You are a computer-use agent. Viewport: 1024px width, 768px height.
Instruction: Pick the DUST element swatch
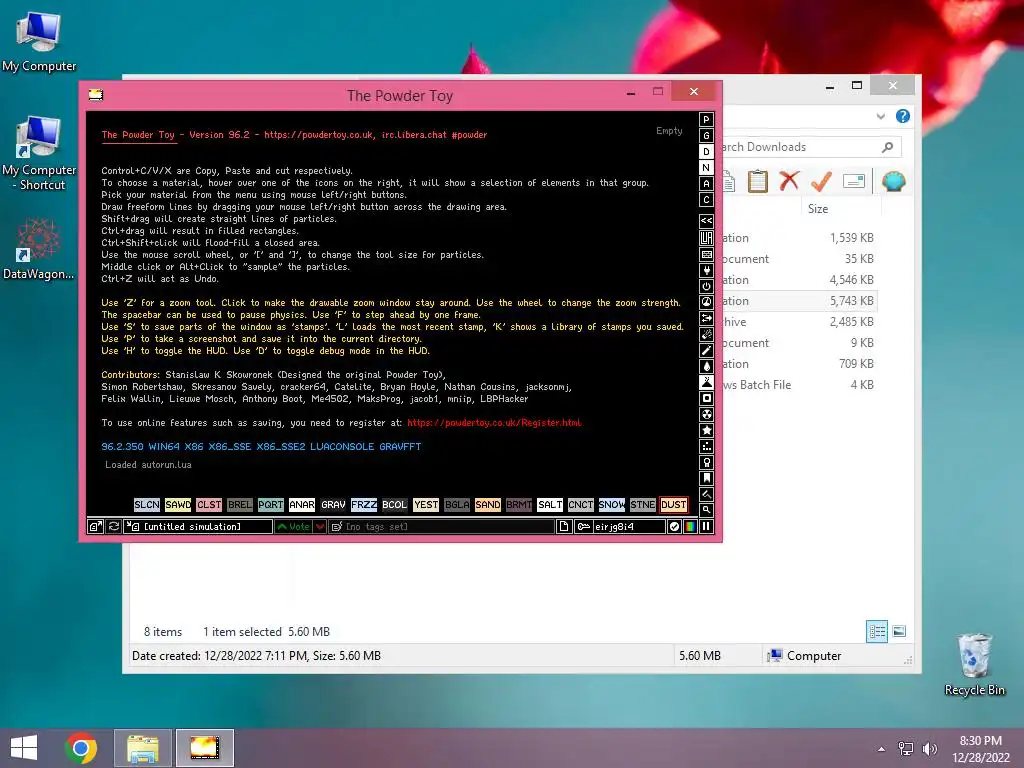pyautogui.click(x=673, y=505)
